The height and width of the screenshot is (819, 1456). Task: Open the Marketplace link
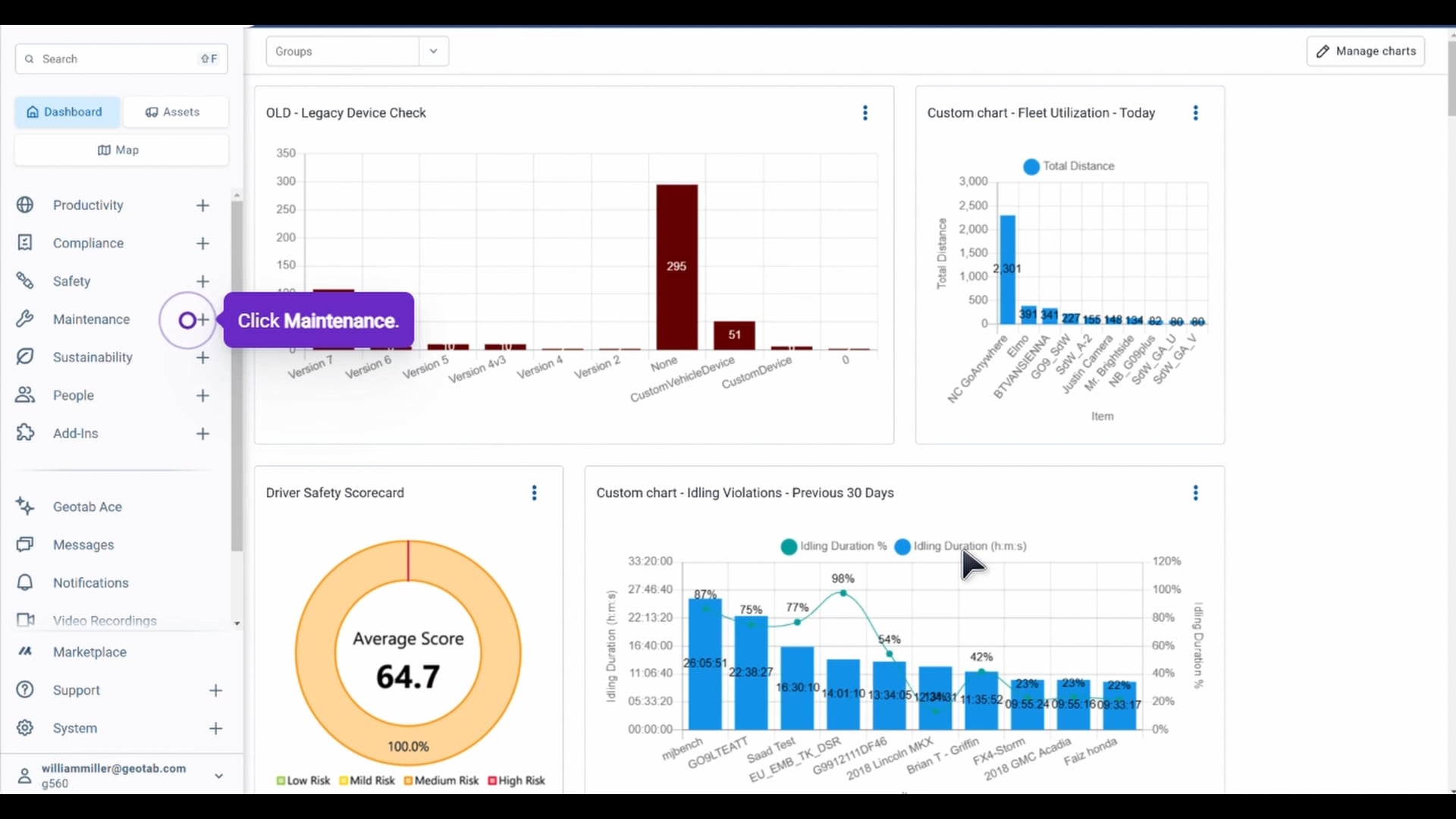[x=89, y=652]
